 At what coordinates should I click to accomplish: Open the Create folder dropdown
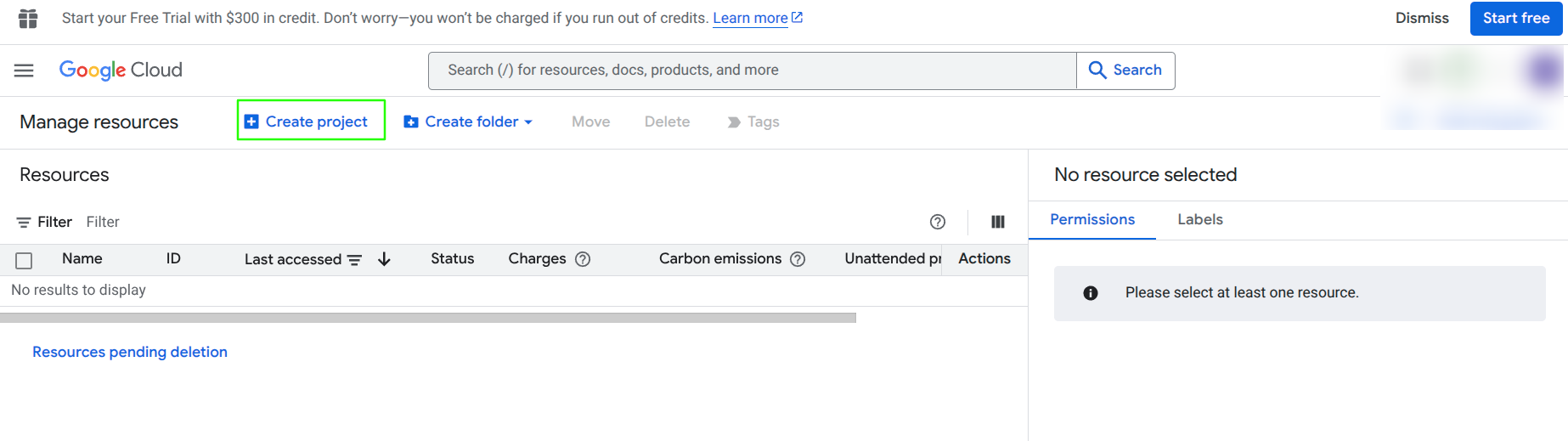click(468, 122)
